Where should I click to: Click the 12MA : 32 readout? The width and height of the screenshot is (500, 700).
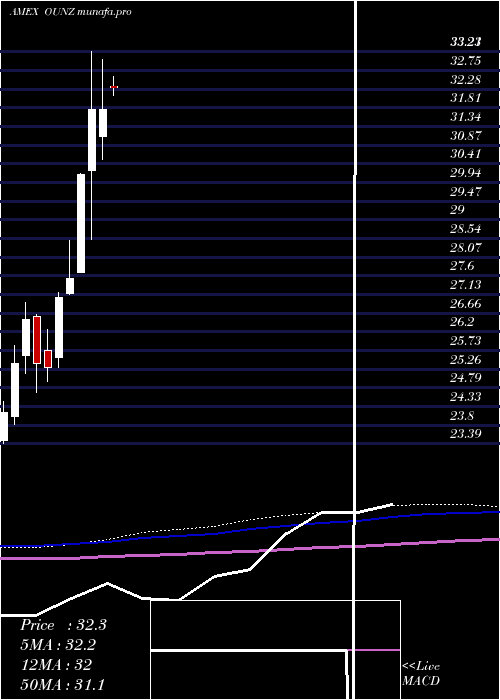56,665
